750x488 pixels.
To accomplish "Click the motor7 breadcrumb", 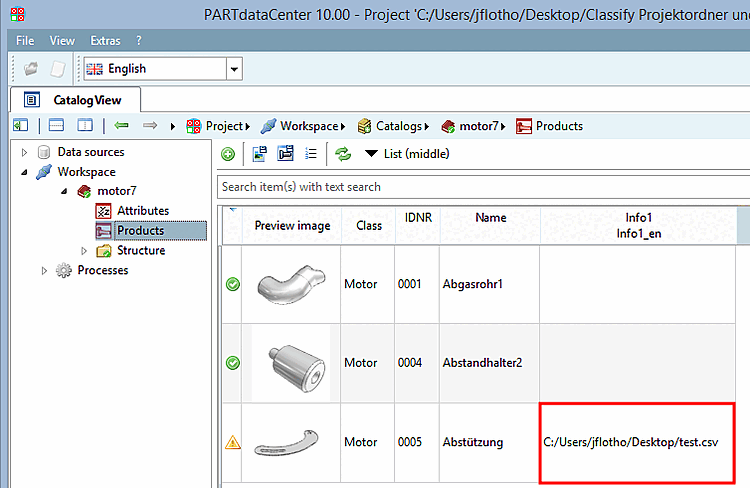I will (470, 126).
